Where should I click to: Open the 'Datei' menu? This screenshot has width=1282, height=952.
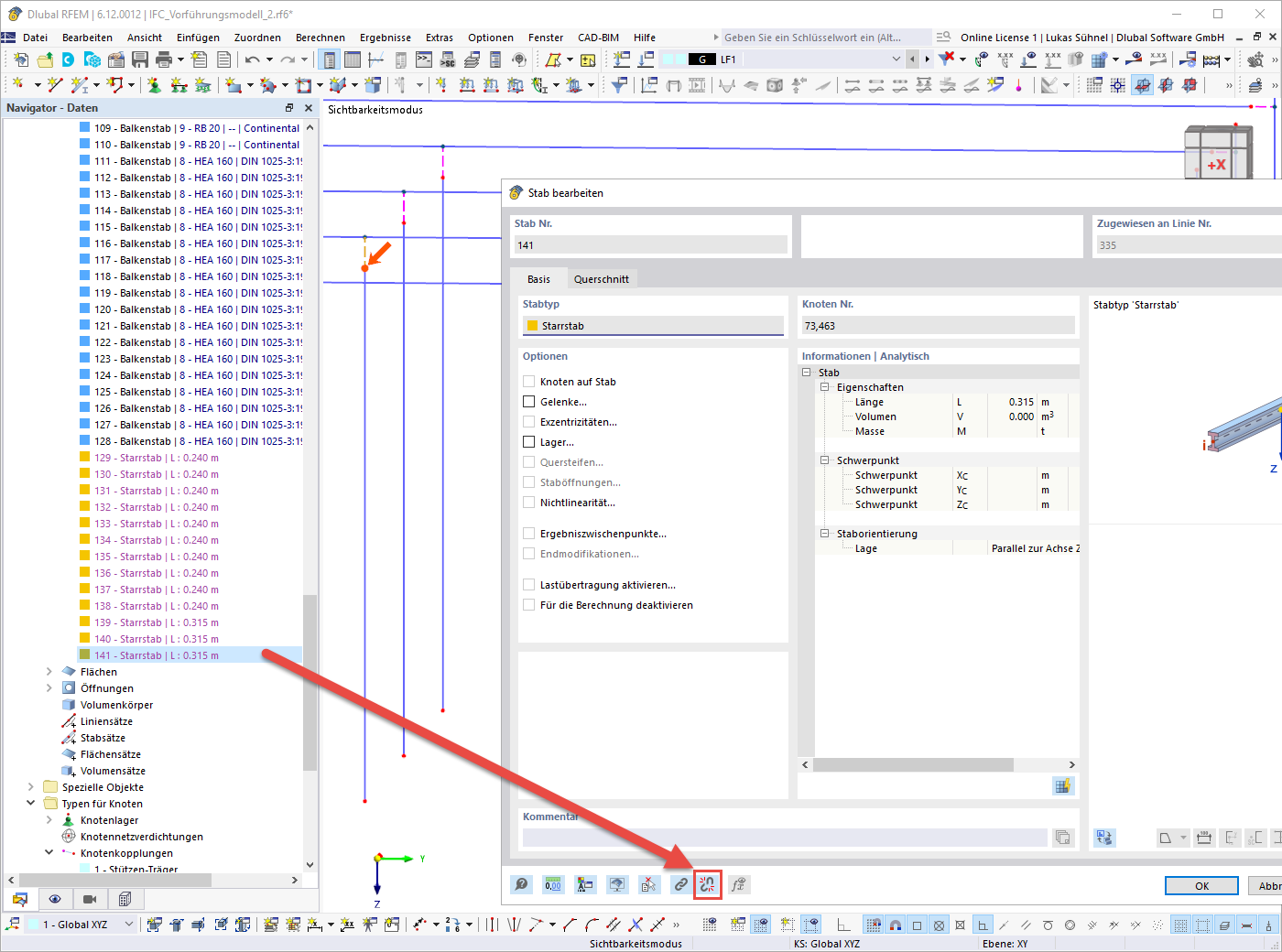point(36,38)
